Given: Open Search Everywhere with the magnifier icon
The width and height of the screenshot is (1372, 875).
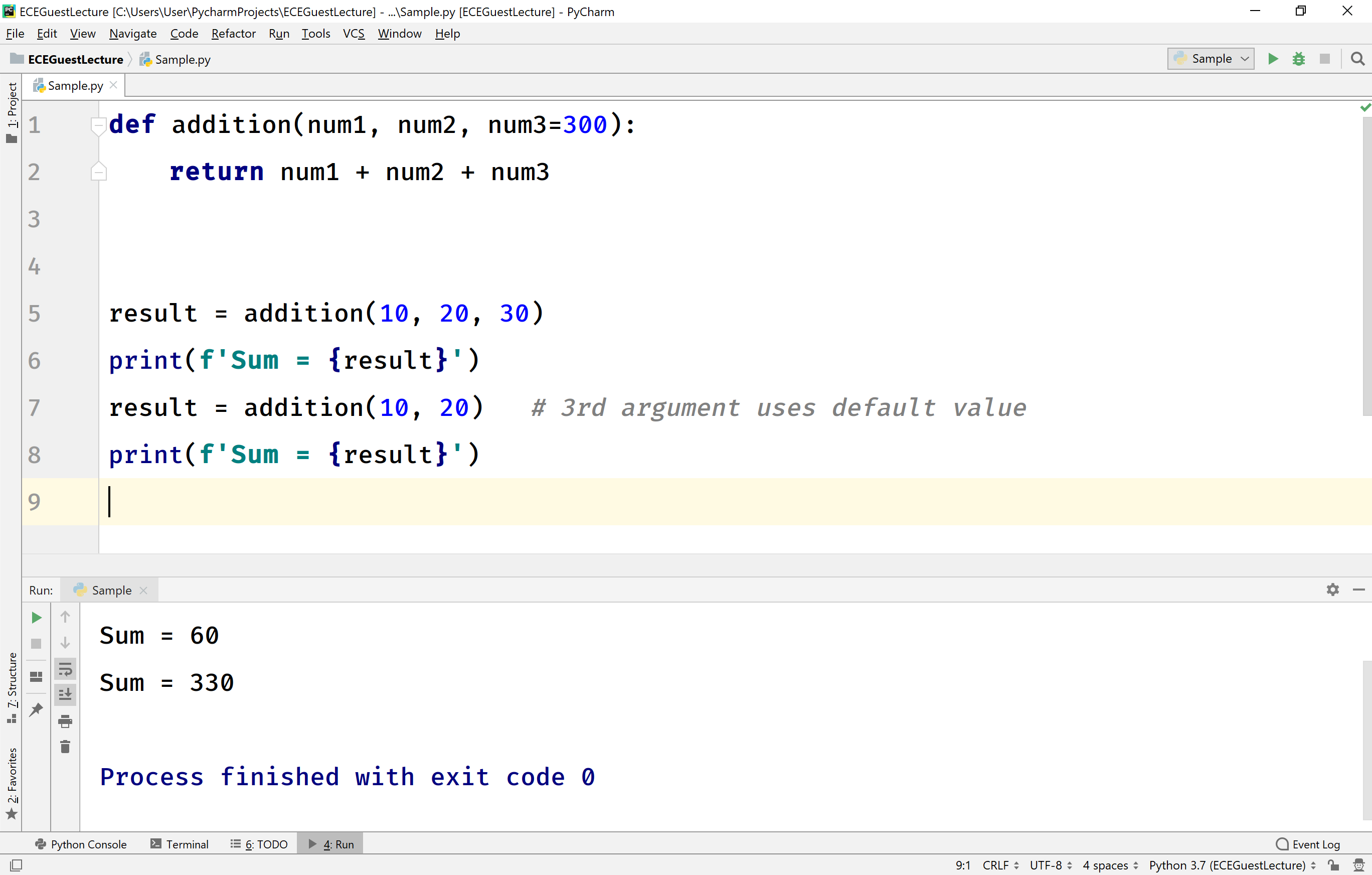Looking at the screenshot, I should (x=1358, y=59).
